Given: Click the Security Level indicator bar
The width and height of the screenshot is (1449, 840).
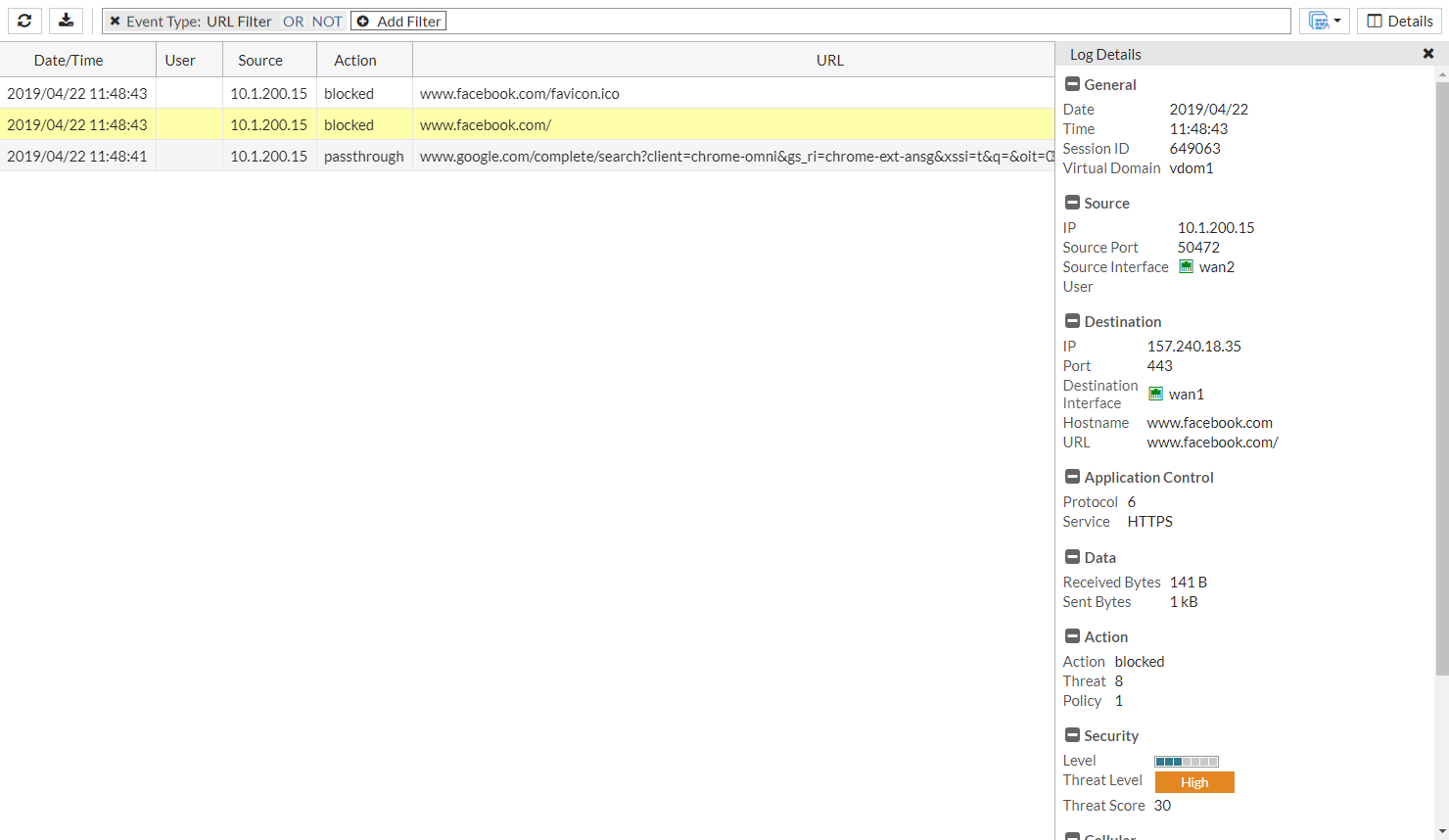Looking at the screenshot, I should (1186, 761).
